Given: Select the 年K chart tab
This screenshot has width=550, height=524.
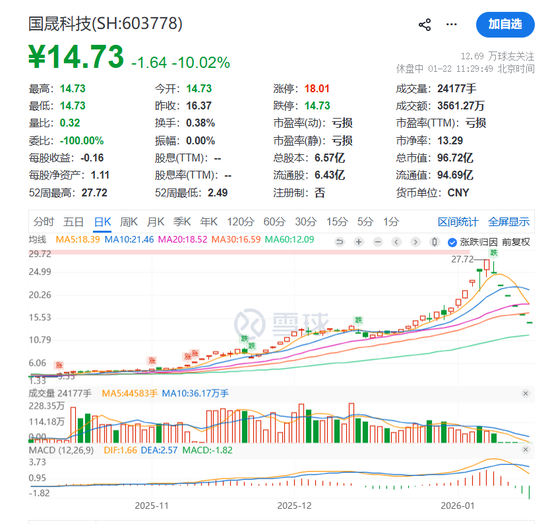Looking at the screenshot, I should coord(209,222).
